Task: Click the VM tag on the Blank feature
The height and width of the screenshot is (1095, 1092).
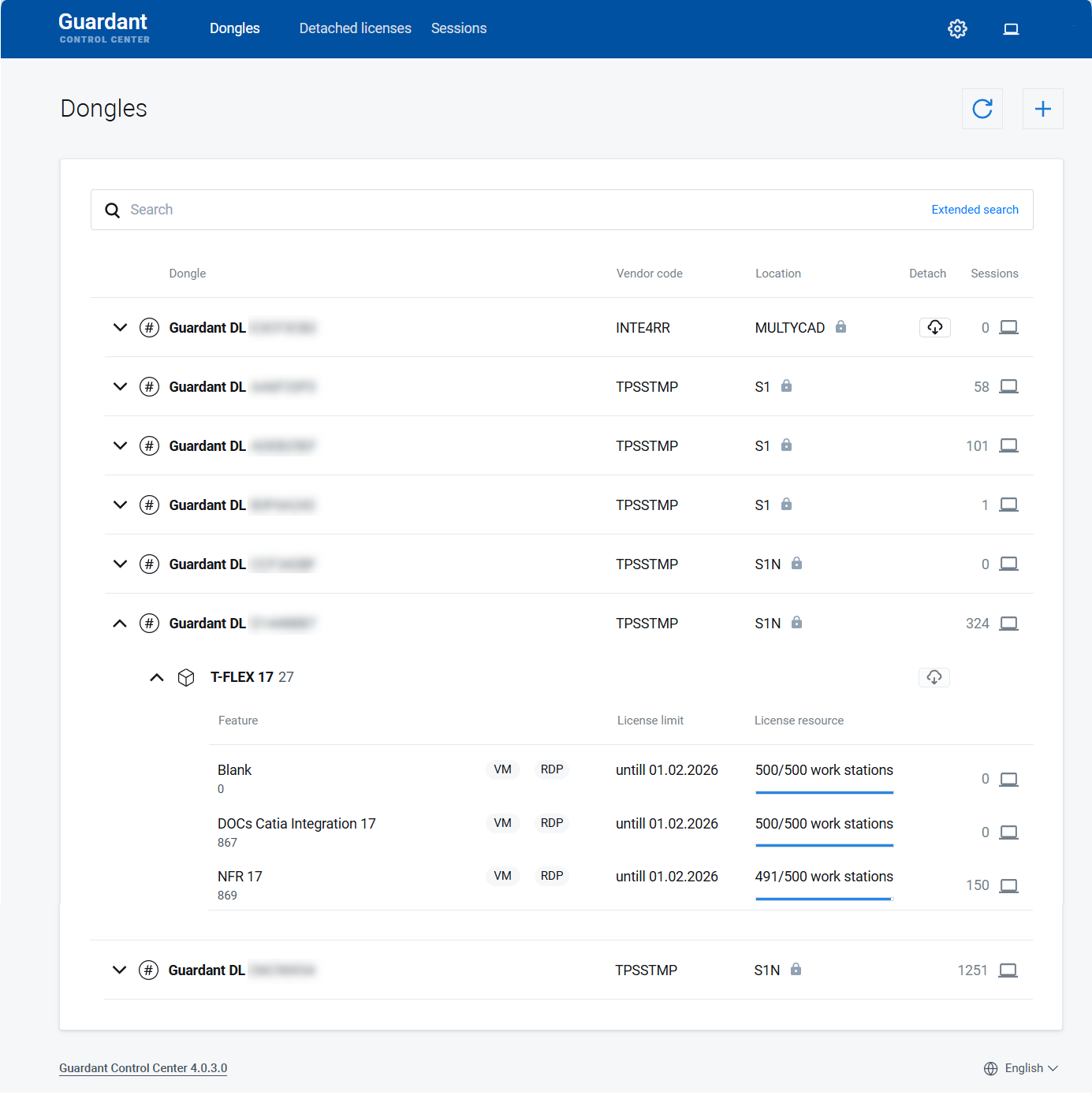Action: (x=503, y=769)
